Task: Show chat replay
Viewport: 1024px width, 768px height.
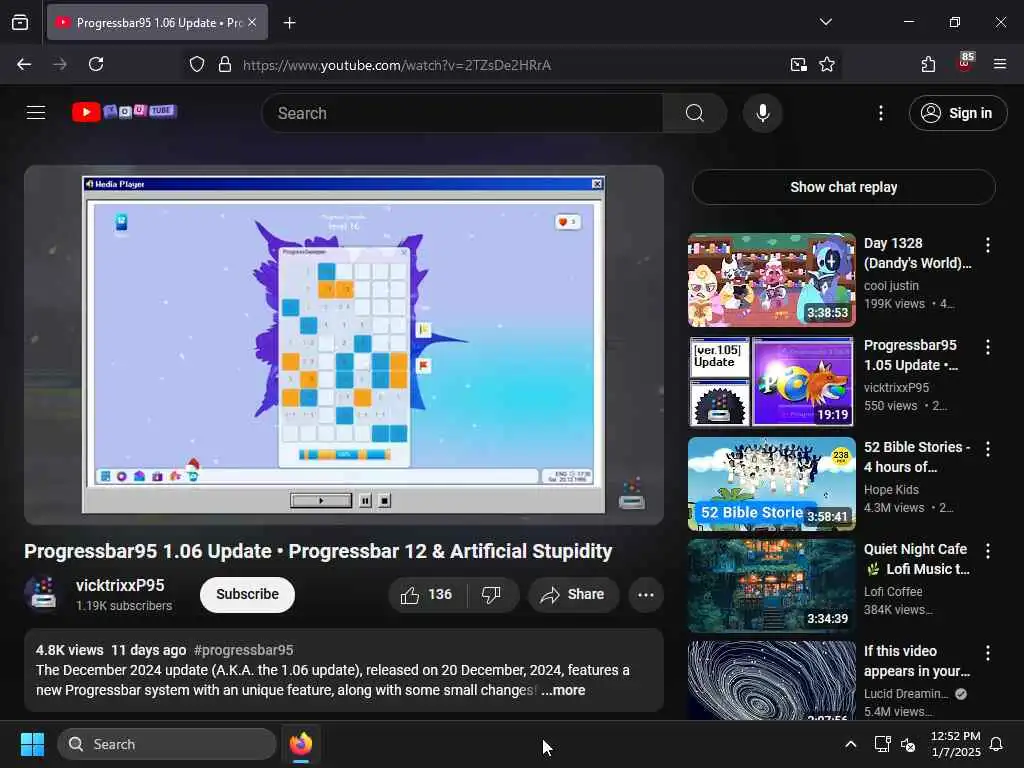Action: point(843,187)
